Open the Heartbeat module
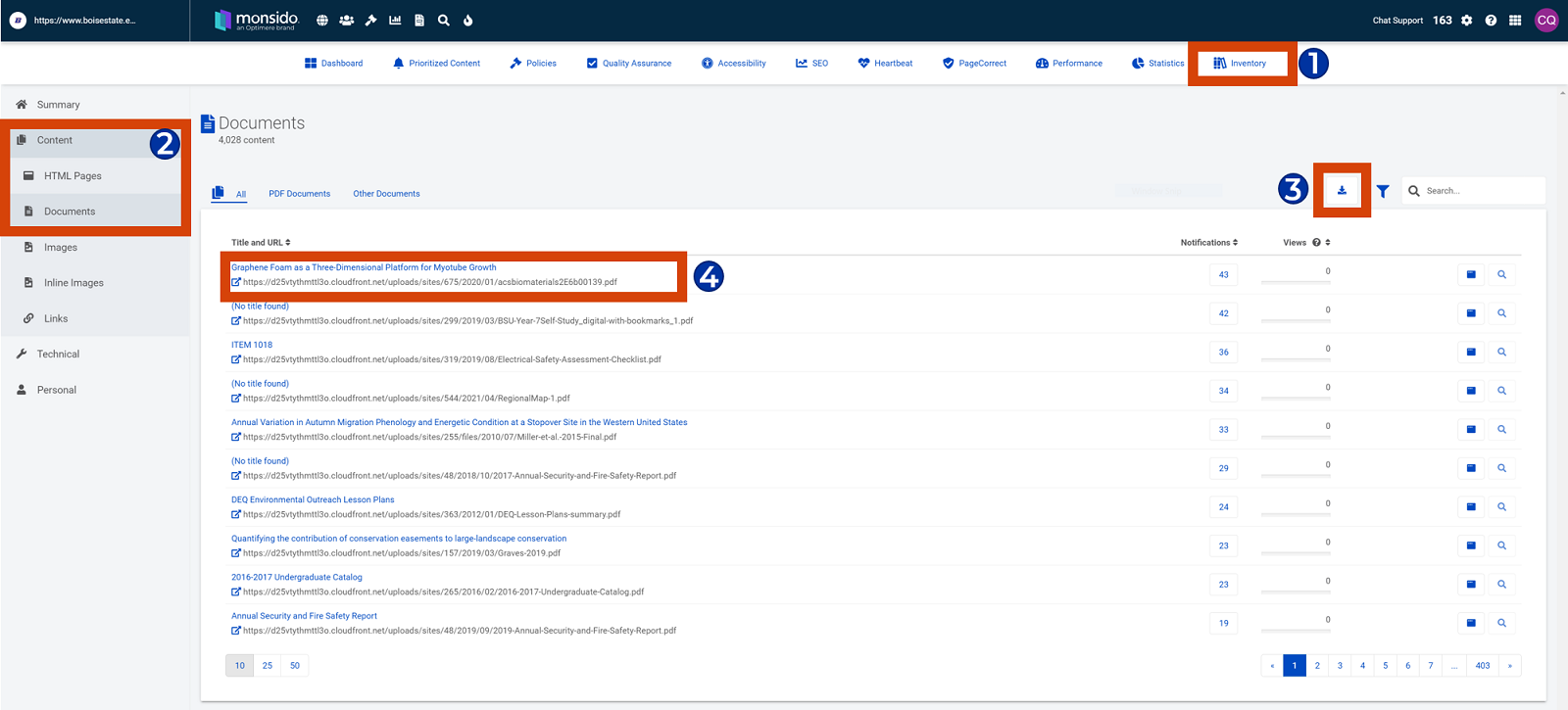This screenshot has width=1568, height=710. click(x=885, y=64)
